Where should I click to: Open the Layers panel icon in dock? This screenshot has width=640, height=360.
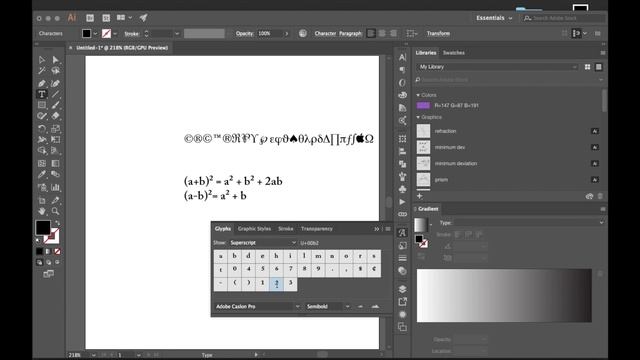coord(402,289)
